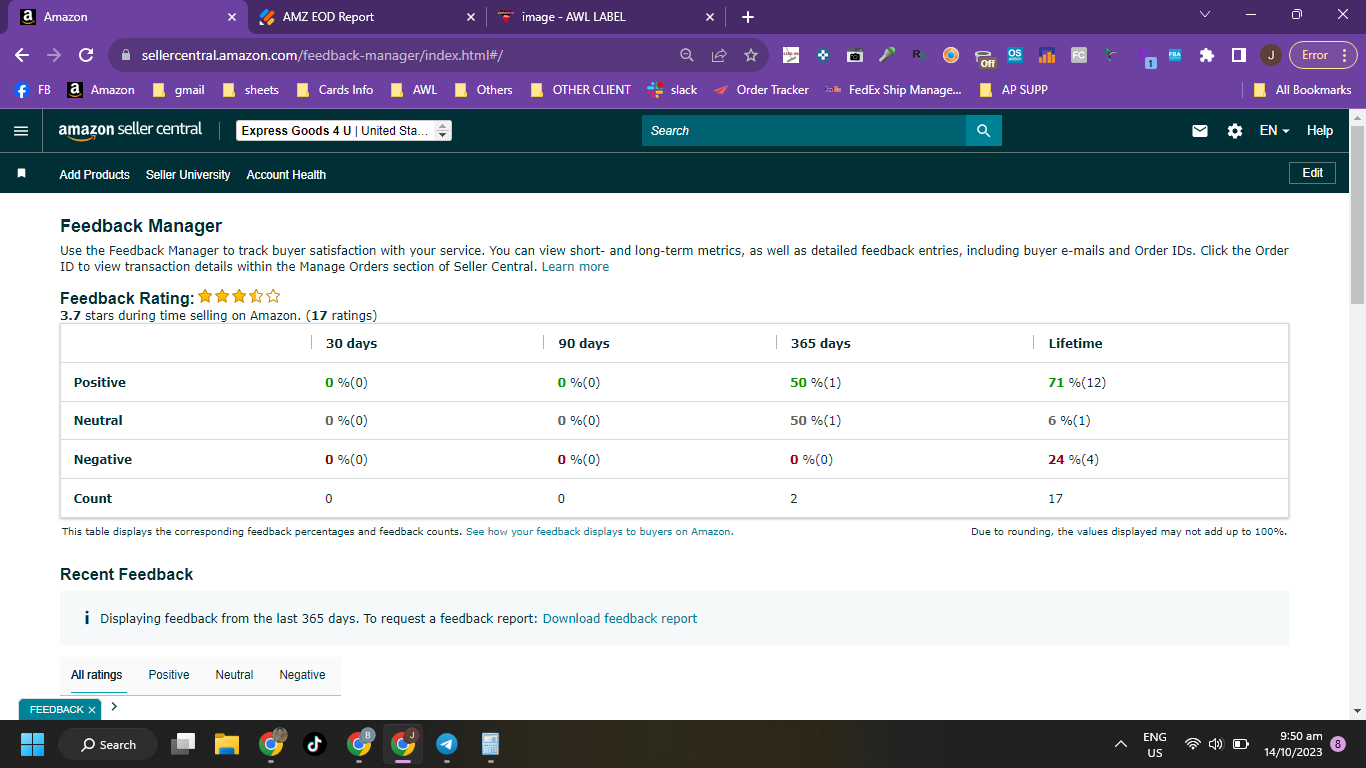Screen dimensions: 1366x768
Task: Close the FEEDBACK tab with its X
Action: (92, 710)
